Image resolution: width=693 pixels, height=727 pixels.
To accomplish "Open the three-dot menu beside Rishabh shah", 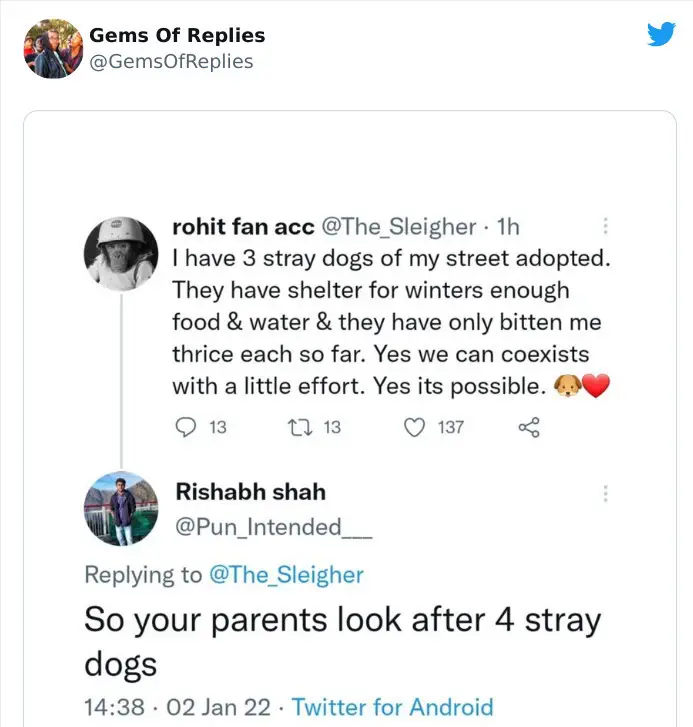I will click(605, 493).
